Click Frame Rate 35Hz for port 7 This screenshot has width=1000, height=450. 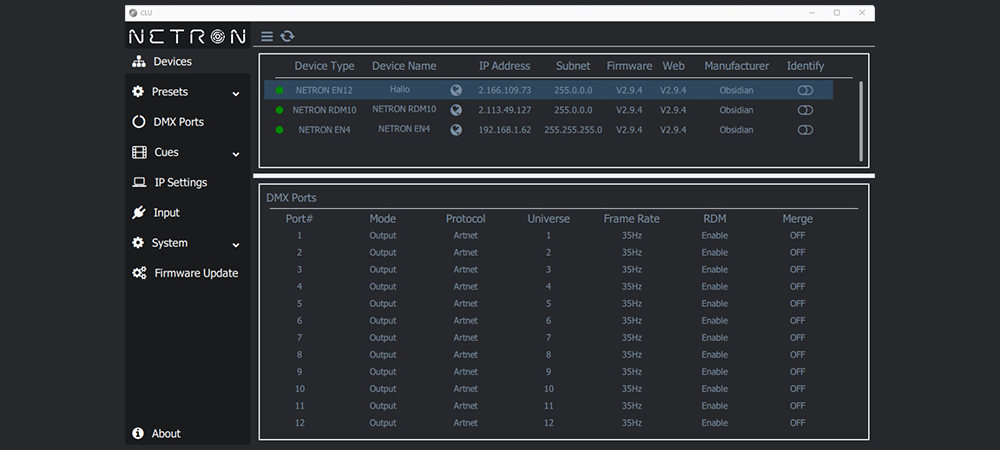[x=631, y=338]
